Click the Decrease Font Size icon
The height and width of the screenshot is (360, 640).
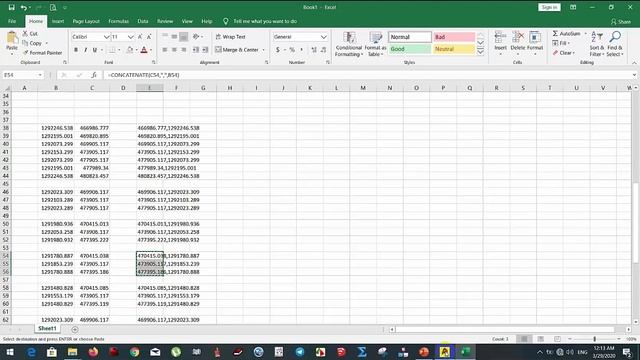coord(149,37)
